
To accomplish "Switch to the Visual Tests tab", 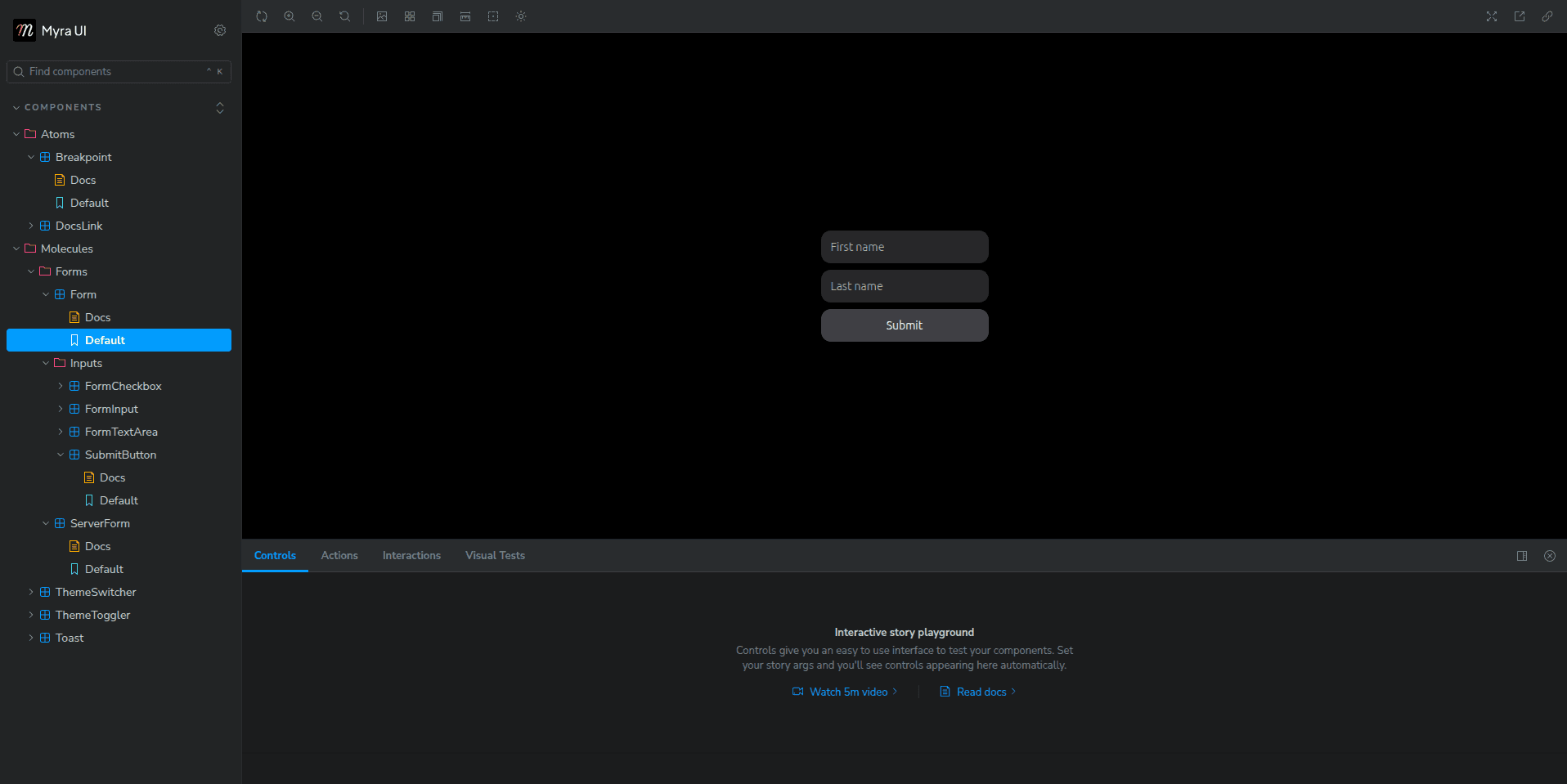I will pos(495,555).
